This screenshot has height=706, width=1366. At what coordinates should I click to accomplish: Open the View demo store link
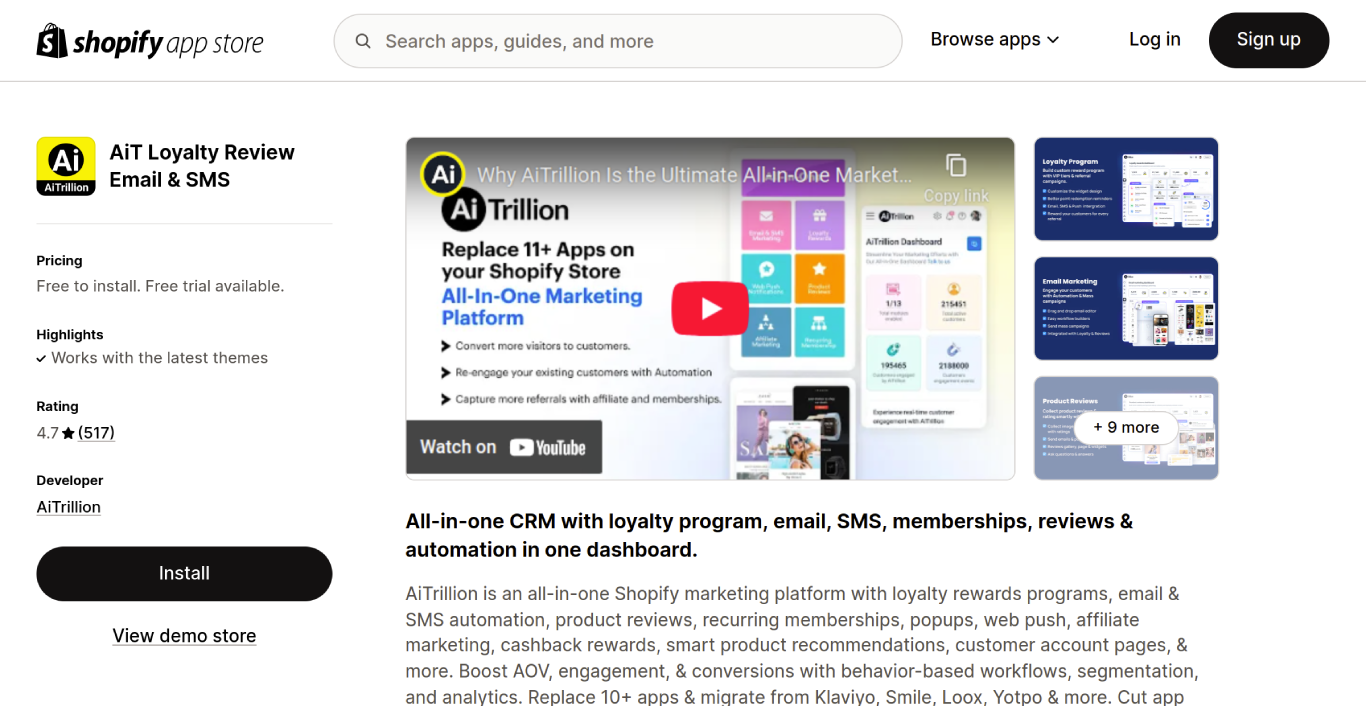click(x=184, y=636)
